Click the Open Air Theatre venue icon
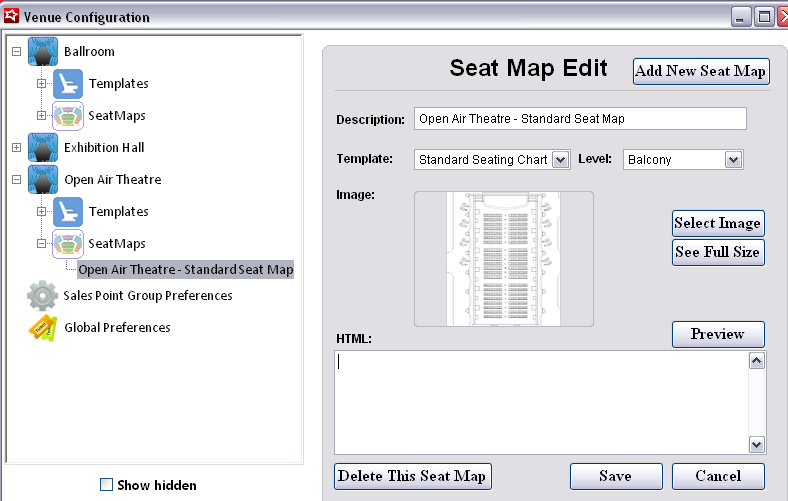The height and width of the screenshot is (501, 788). tap(43, 180)
